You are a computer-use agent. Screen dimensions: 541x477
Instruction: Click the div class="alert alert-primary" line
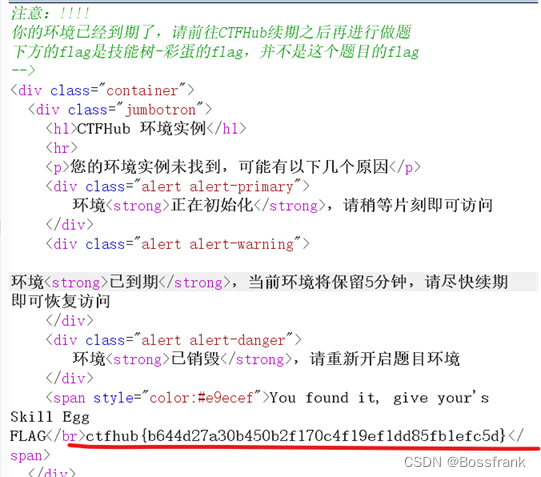(177, 187)
